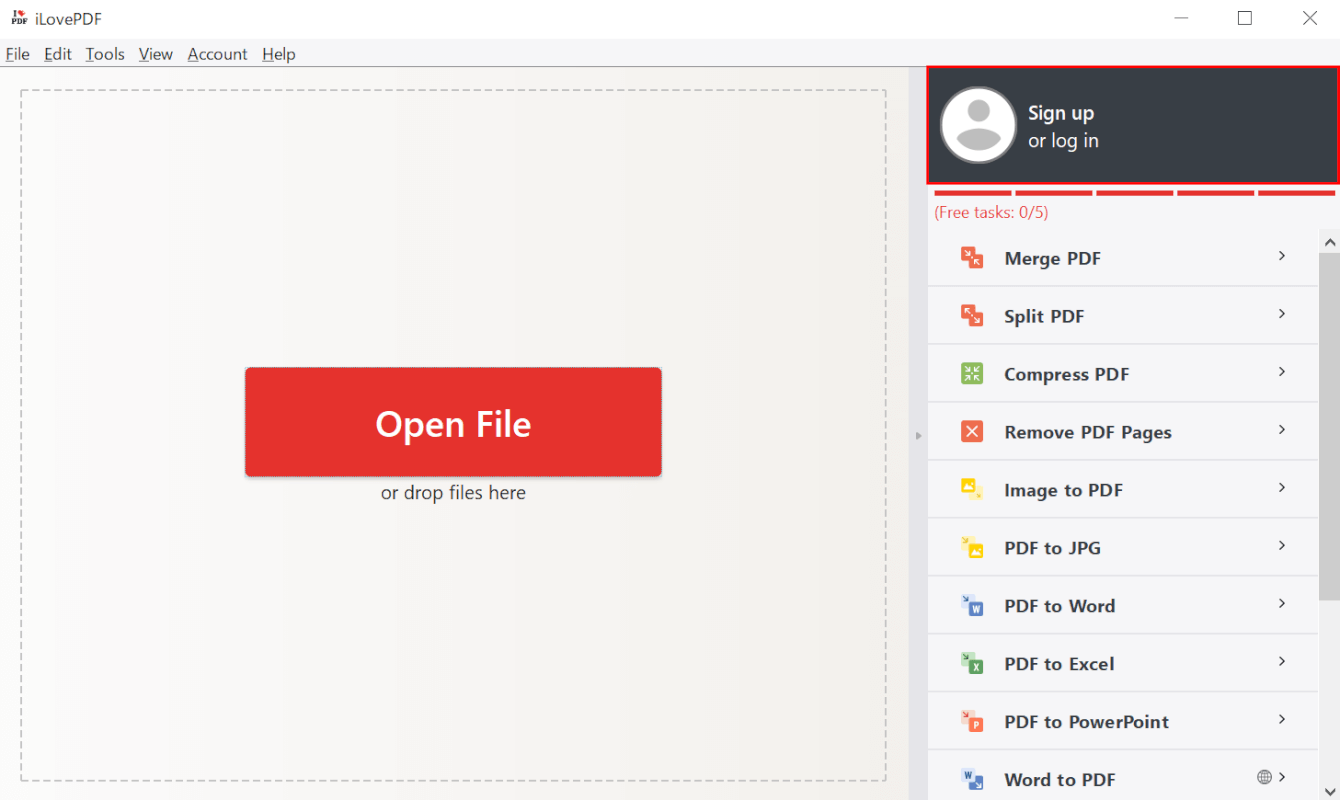Expand the PDF to Word chevron
Image resolution: width=1340 pixels, height=800 pixels.
coord(1281,605)
